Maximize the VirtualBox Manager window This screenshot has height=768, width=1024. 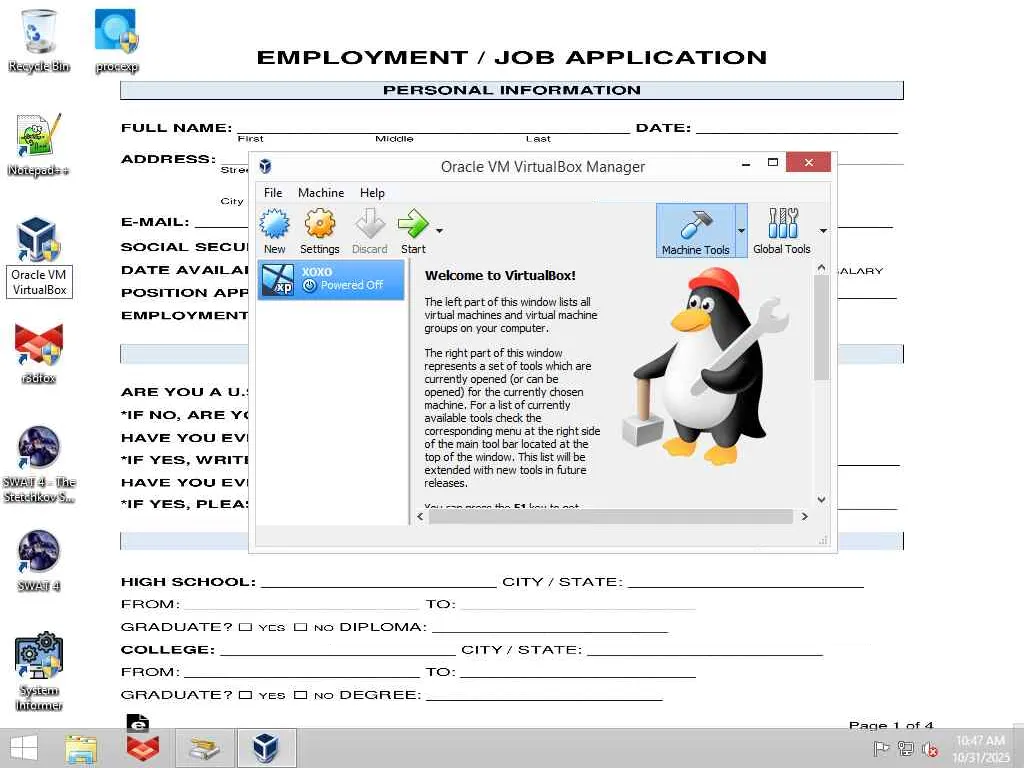point(773,163)
